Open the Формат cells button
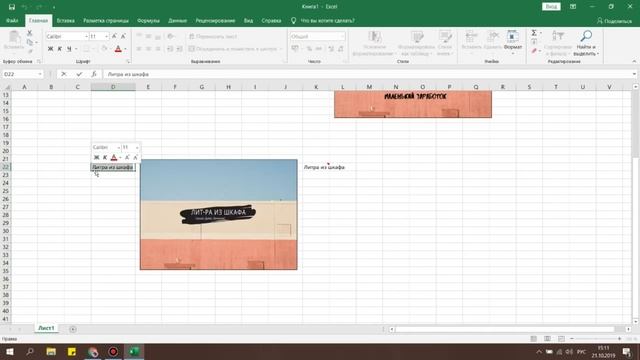The width and height of the screenshot is (640, 360). (x=513, y=42)
